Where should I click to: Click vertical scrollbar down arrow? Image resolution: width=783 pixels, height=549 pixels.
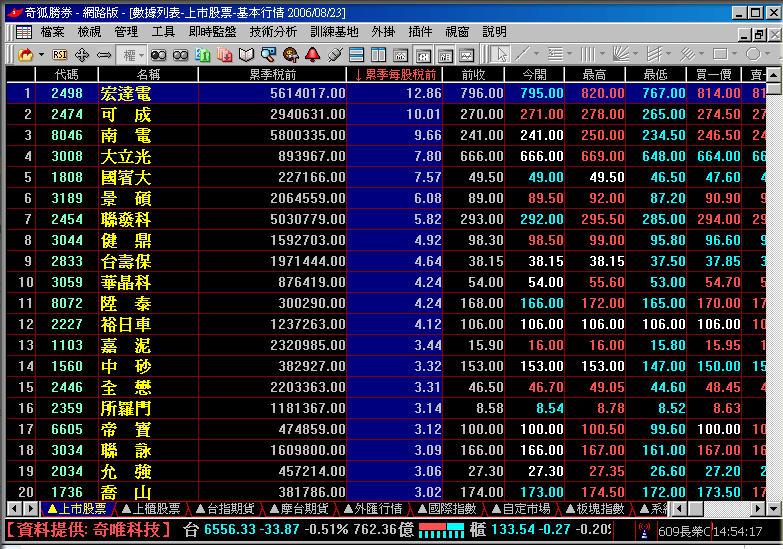tap(774, 509)
